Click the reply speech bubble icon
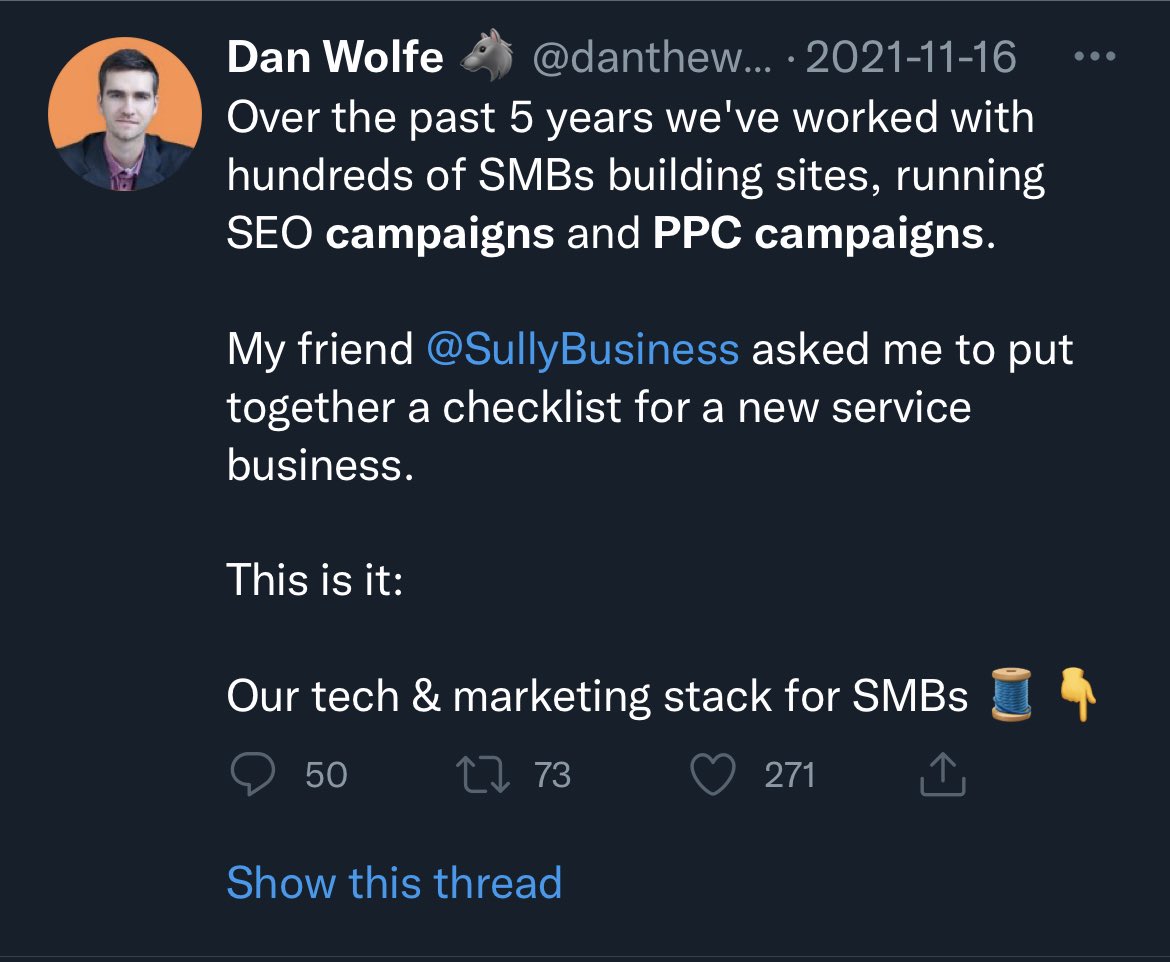The width and height of the screenshot is (1170, 962). click(253, 775)
